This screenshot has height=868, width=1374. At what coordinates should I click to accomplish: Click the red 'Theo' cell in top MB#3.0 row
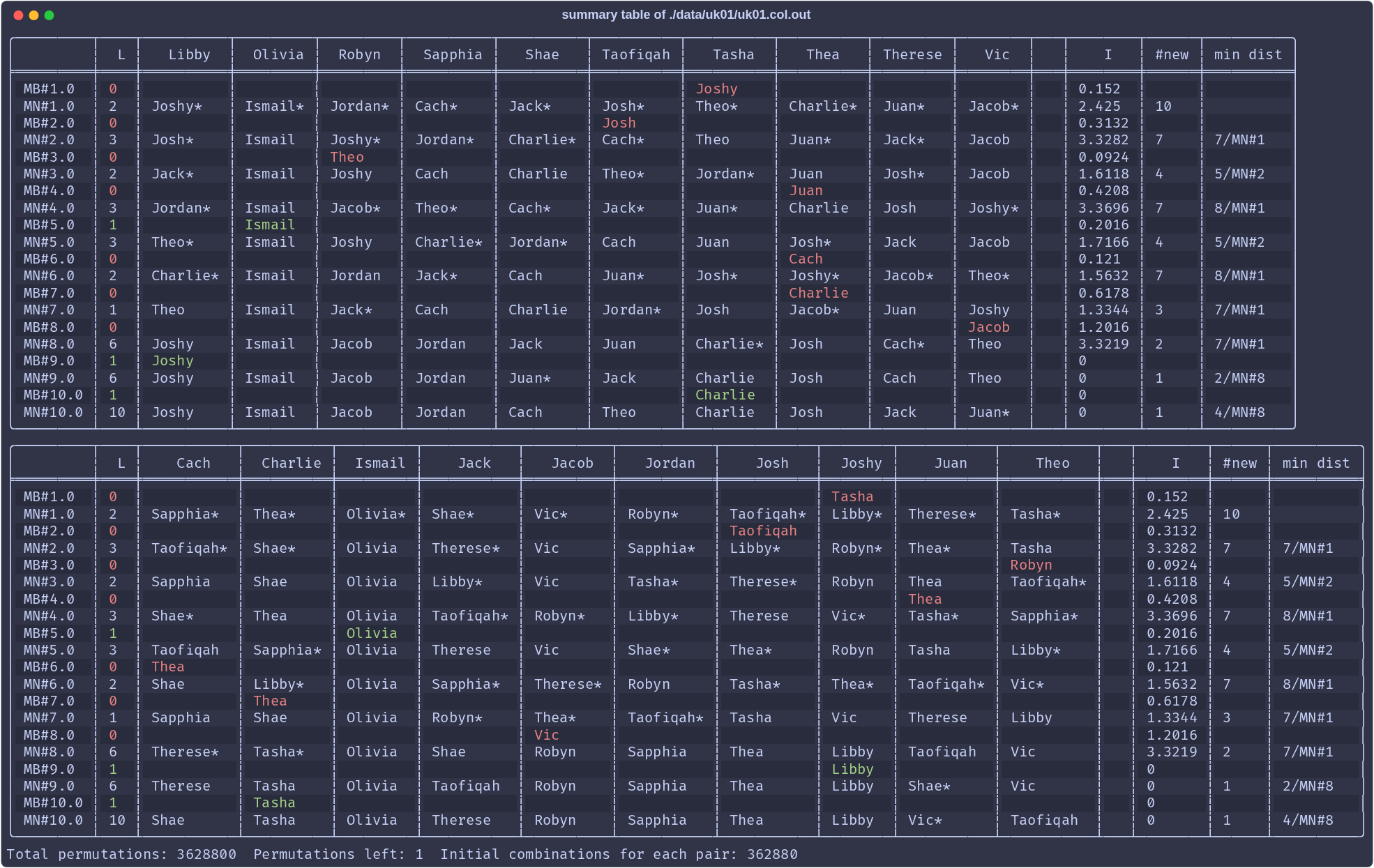(x=347, y=157)
